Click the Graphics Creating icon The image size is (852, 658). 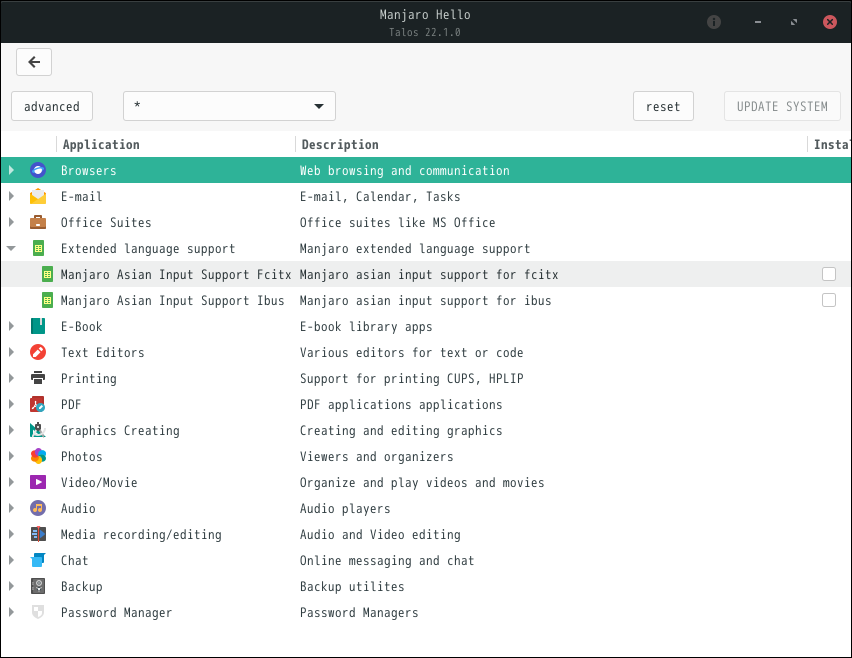(38, 430)
